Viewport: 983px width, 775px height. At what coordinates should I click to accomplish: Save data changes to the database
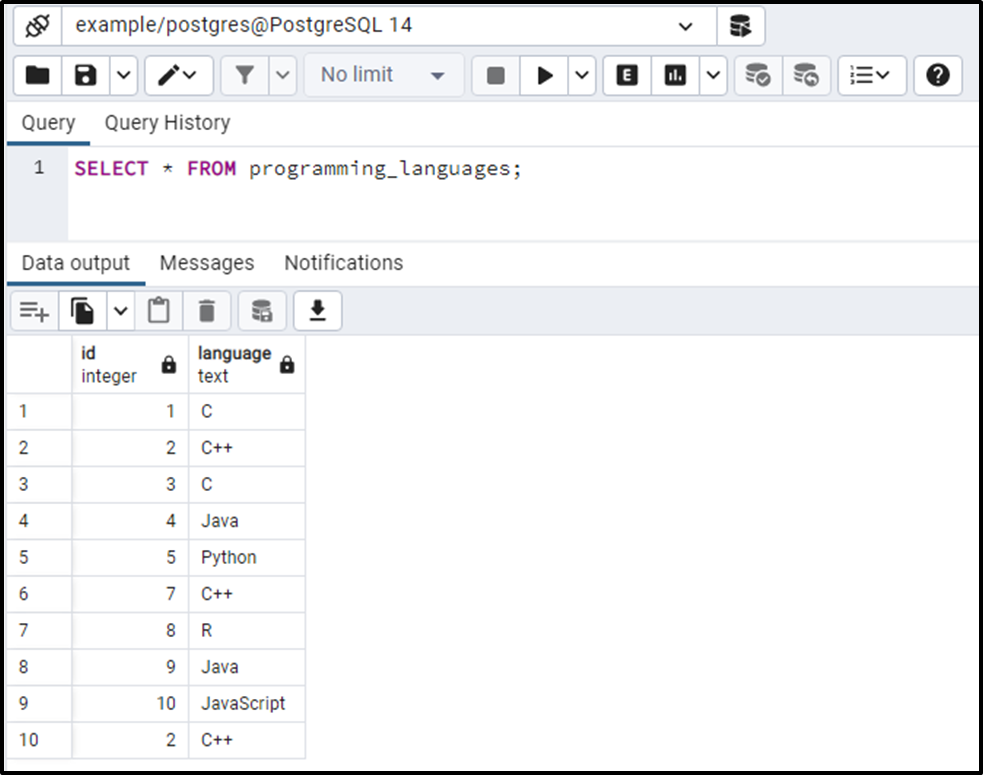[x=262, y=310]
